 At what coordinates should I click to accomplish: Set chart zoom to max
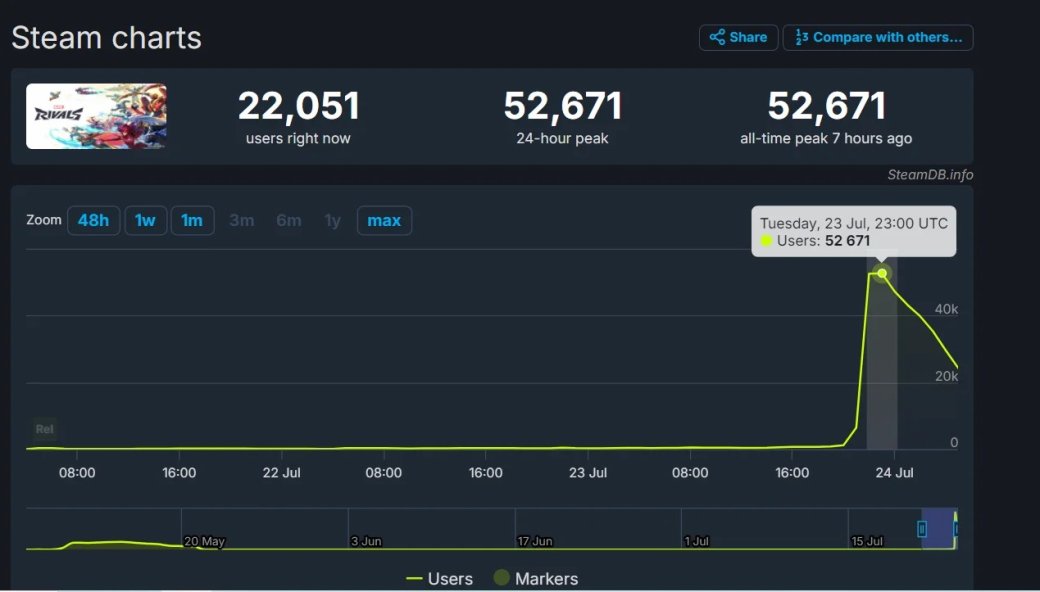point(384,221)
